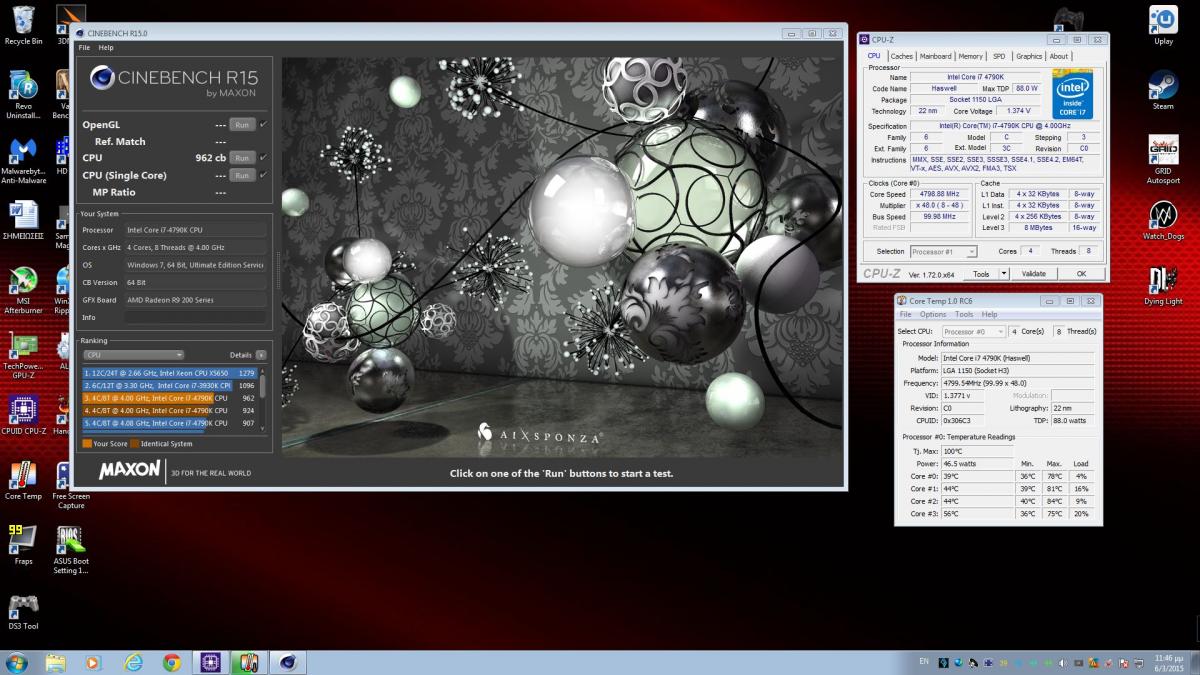Image resolution: width=1200 pixels, height=675 pixels.
Task: Select the ΣΗΜΕΙΩΣΕΙΣ document on the desktop
Action: point(23,222)
